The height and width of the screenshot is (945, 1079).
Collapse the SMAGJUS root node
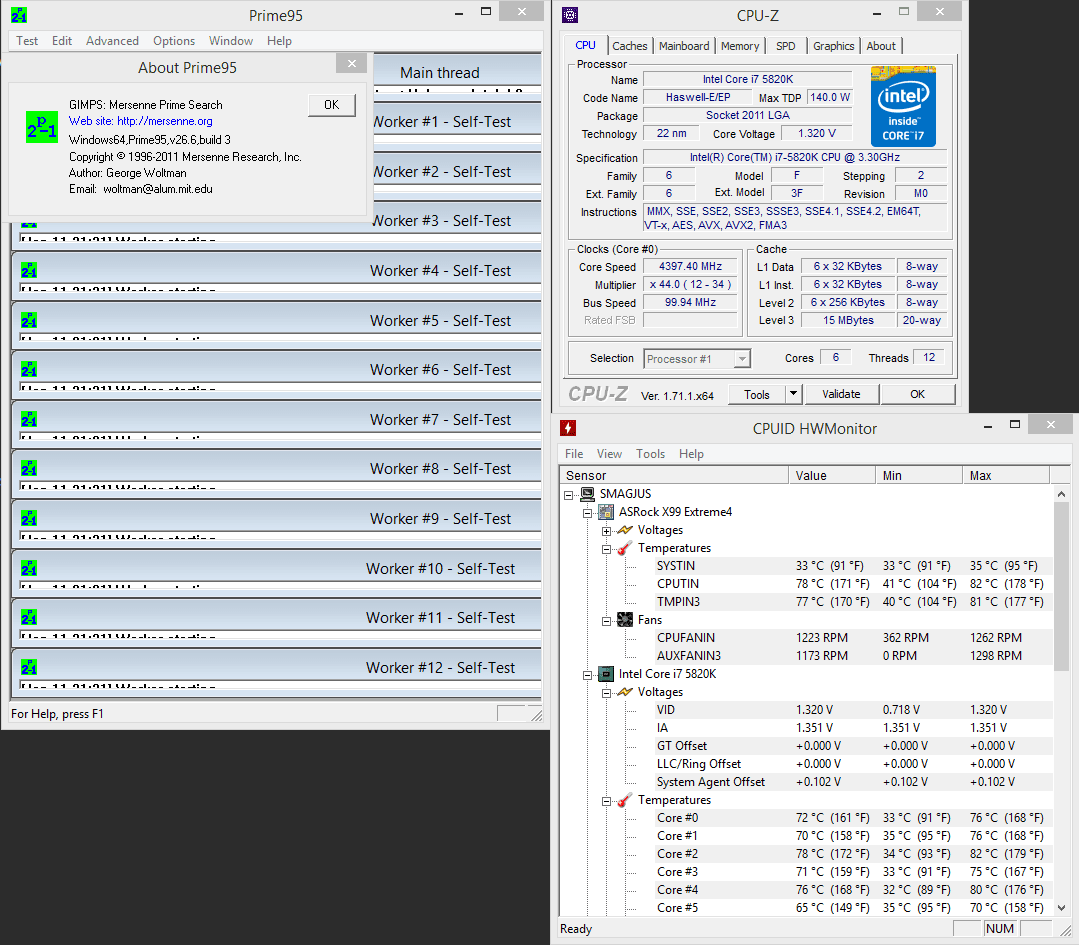[x=568, y=495]
